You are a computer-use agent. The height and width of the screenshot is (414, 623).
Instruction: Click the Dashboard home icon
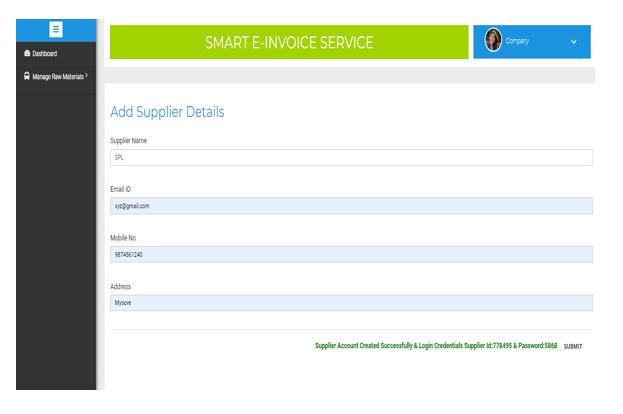point(27,53)
